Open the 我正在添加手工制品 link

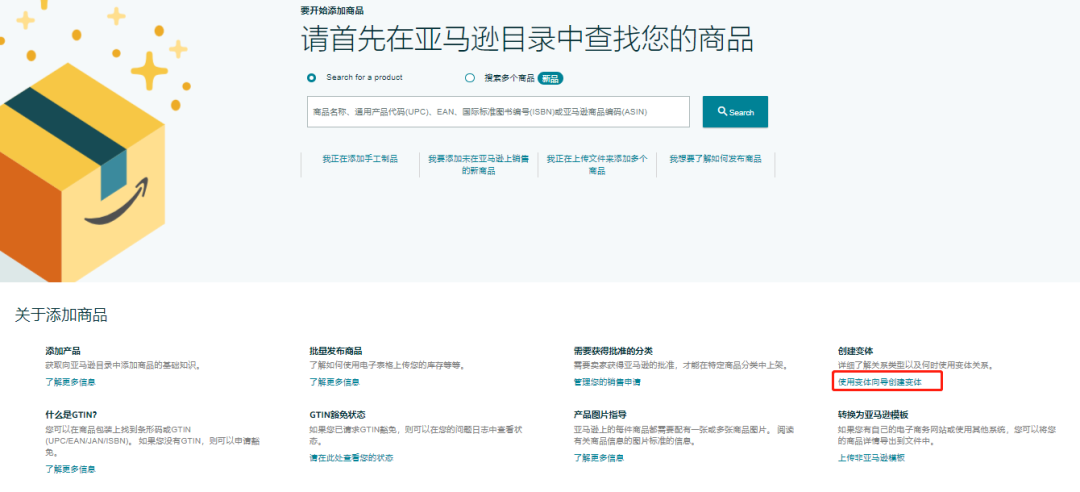pyautogui.click(x=360, y=159)
